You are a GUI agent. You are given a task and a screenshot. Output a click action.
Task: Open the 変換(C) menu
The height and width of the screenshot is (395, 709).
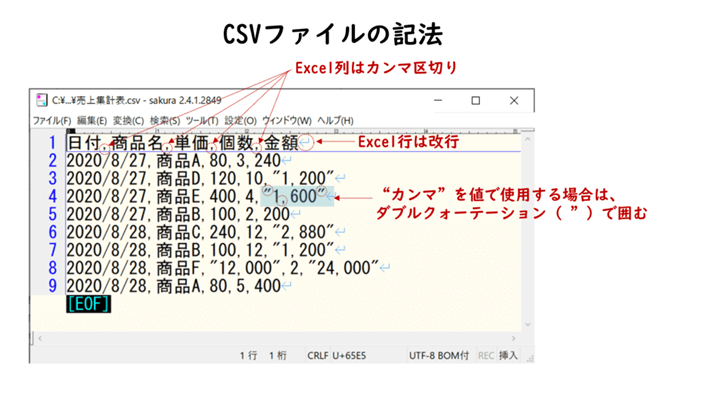click(128, 121)
